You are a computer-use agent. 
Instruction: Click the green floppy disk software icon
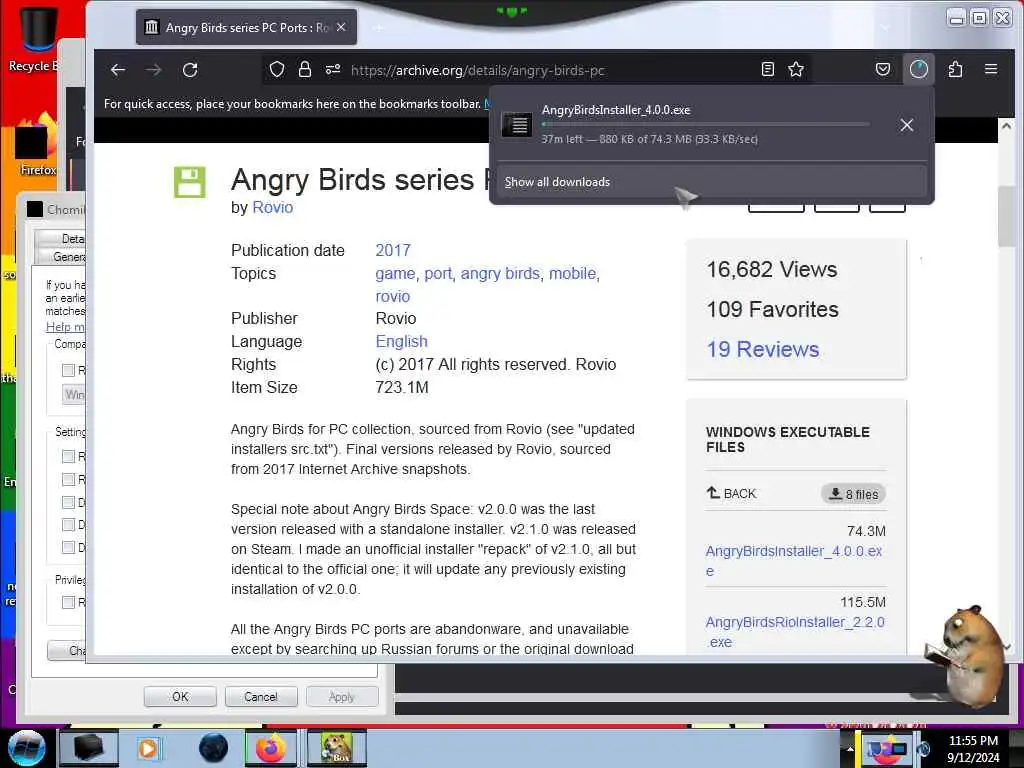pyautogui.click(x=190, y=182)
